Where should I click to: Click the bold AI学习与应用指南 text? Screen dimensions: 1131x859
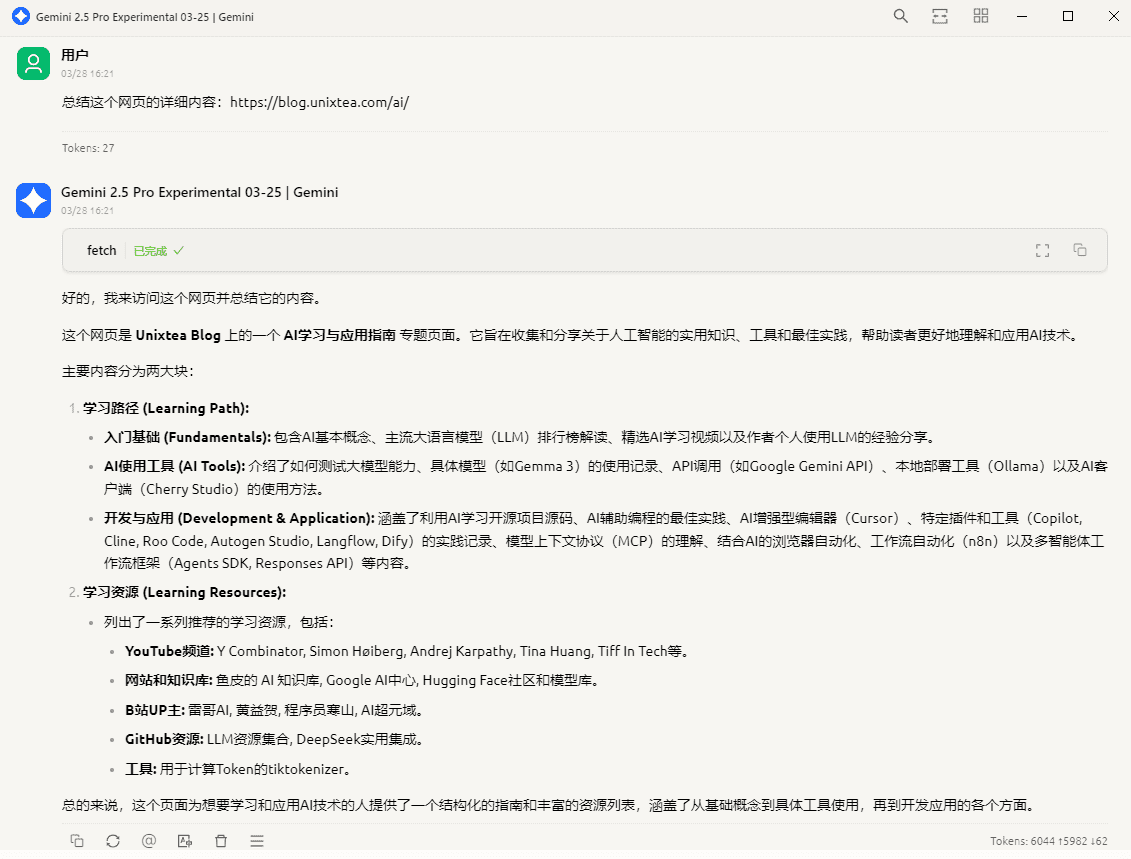coord(340,335)
